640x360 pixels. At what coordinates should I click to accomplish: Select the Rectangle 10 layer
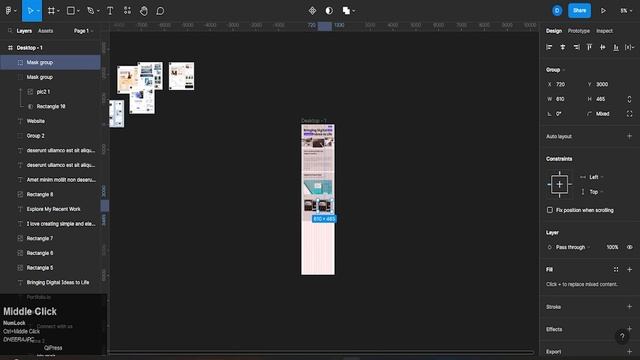[50, 107]
